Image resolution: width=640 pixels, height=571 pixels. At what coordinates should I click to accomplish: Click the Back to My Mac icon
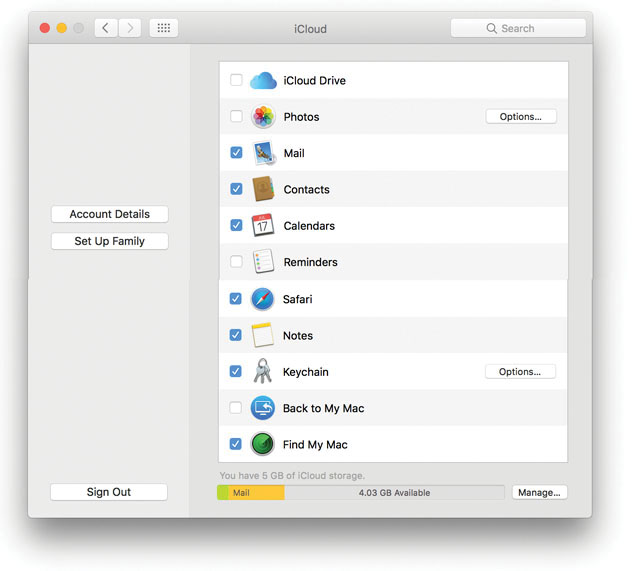point(262,408)
